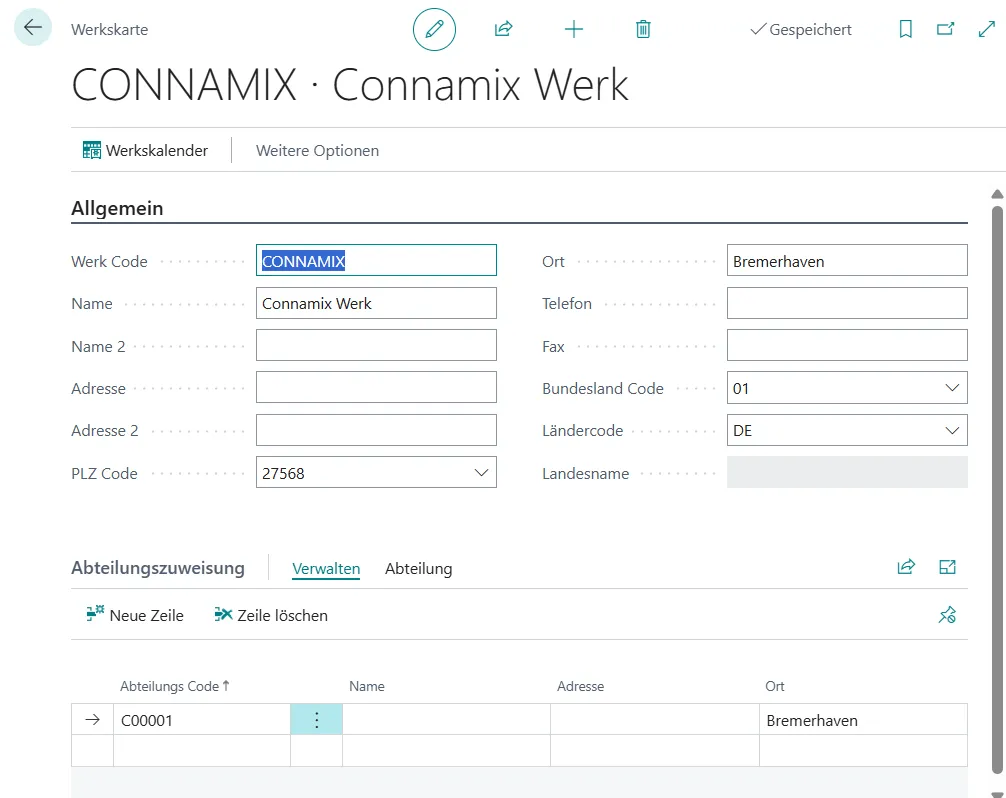This screenshot has height=798, width=1006.
Task: Toggle edit mode with pencil icon
Action: (434, 30)
